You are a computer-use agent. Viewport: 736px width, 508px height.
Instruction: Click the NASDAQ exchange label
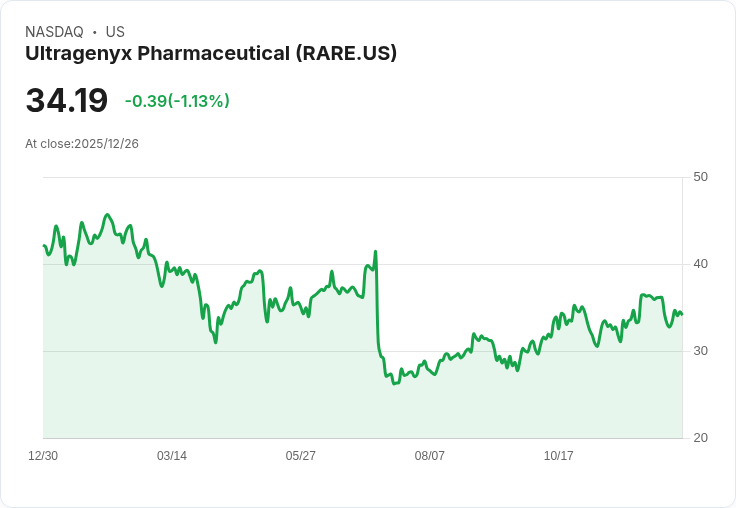pyautogui.click(x=54, y=32)
